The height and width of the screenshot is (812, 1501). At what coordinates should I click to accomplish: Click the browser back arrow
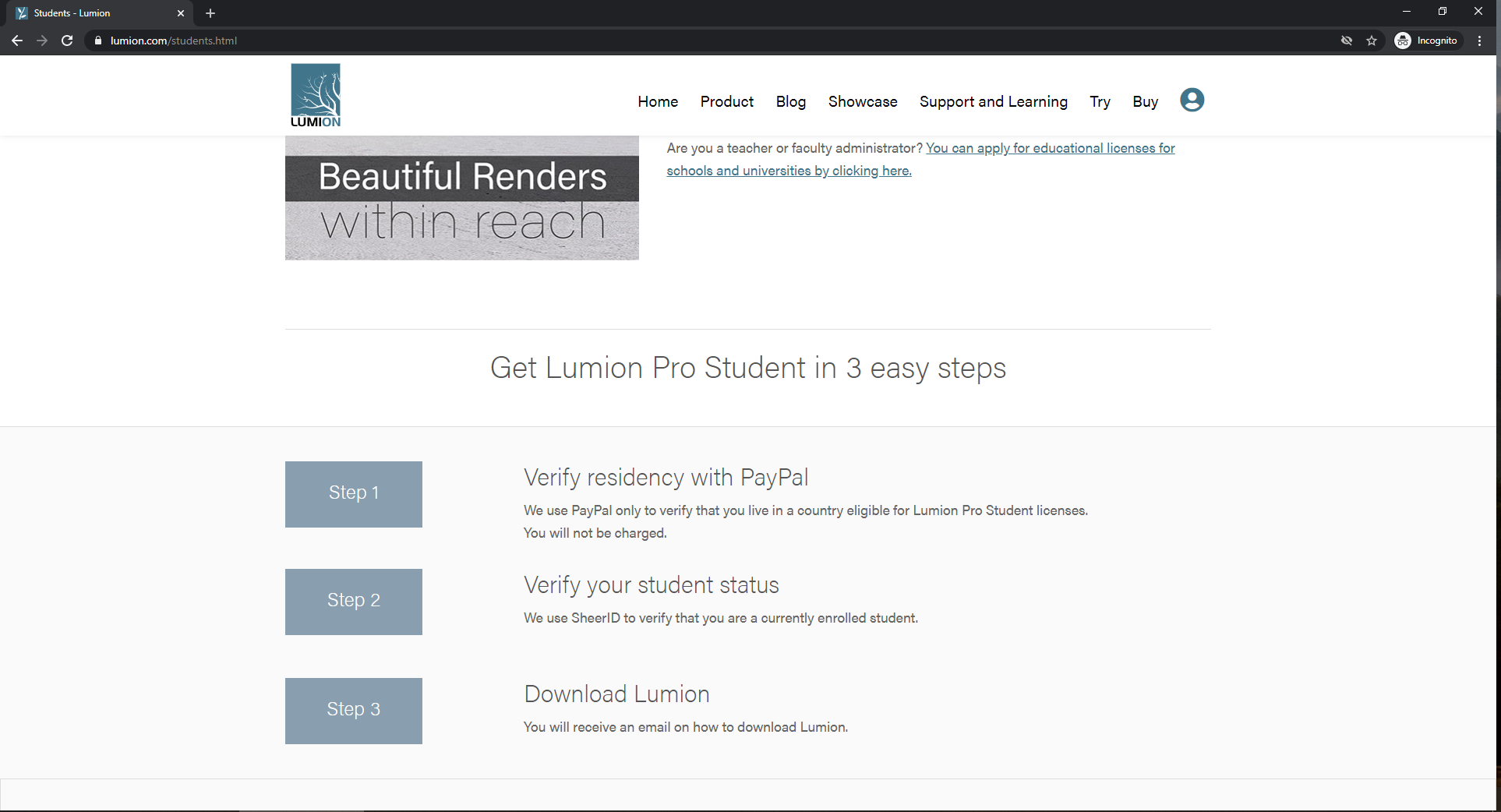(x=17, y=41)
